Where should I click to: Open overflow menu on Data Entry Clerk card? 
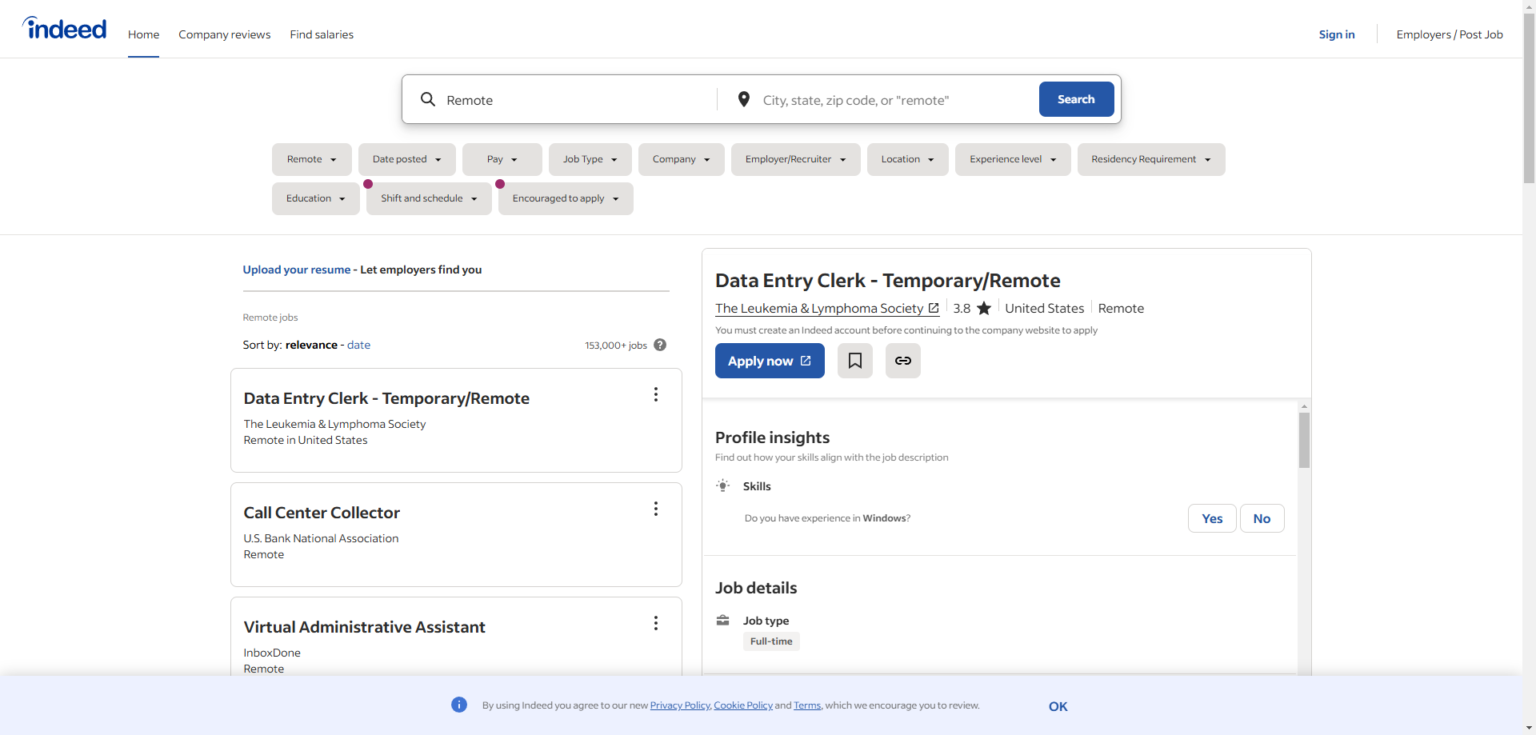point(655,394)
